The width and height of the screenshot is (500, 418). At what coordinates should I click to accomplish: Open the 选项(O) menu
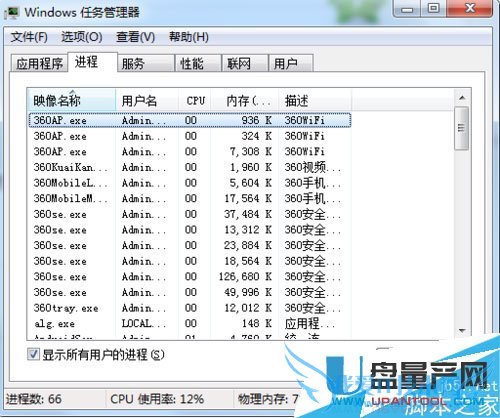coord(82,37)
